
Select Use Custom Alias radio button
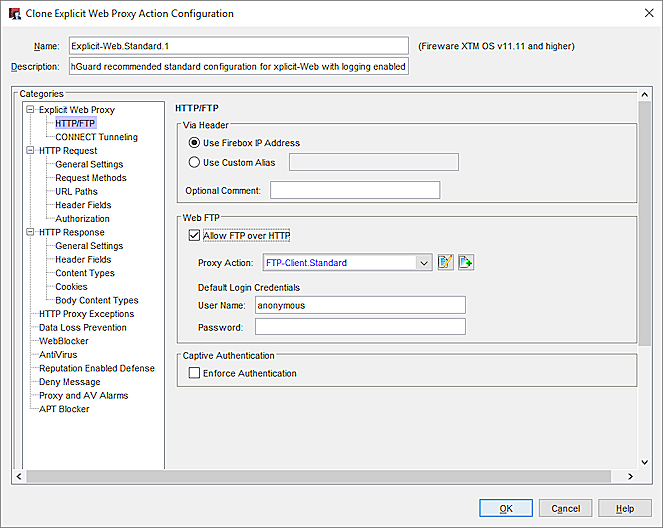coord(194,162)
